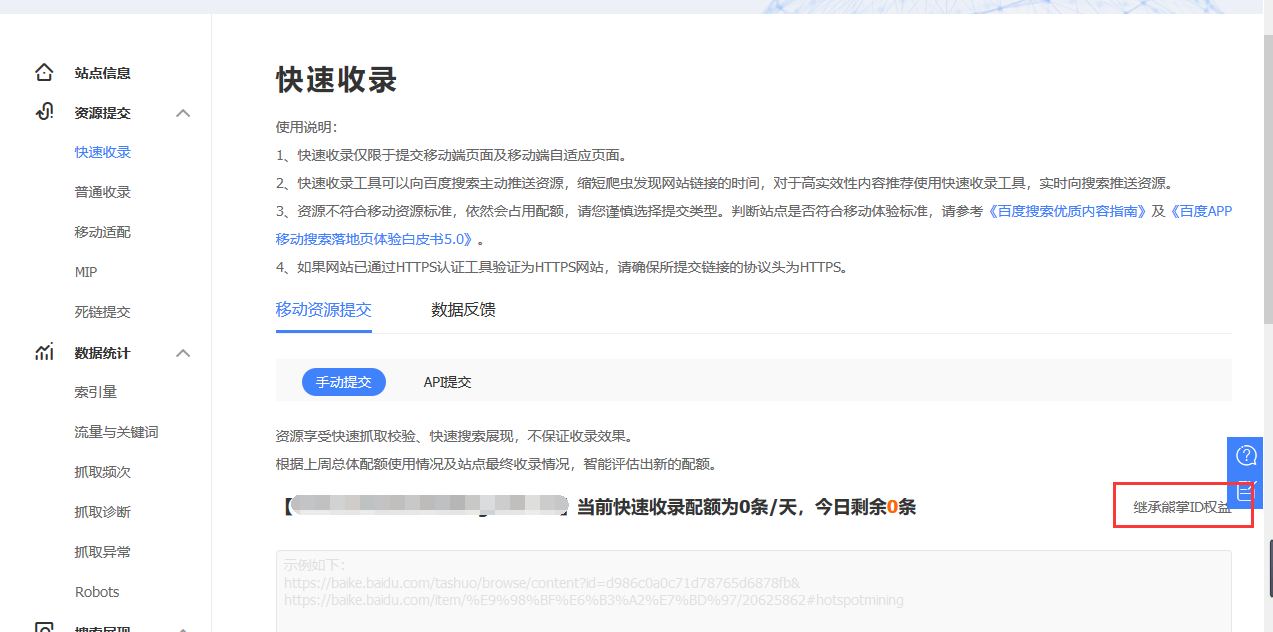Open the floating help question icon
This screenshot has height=632, width=1273.
[1246, 456]
